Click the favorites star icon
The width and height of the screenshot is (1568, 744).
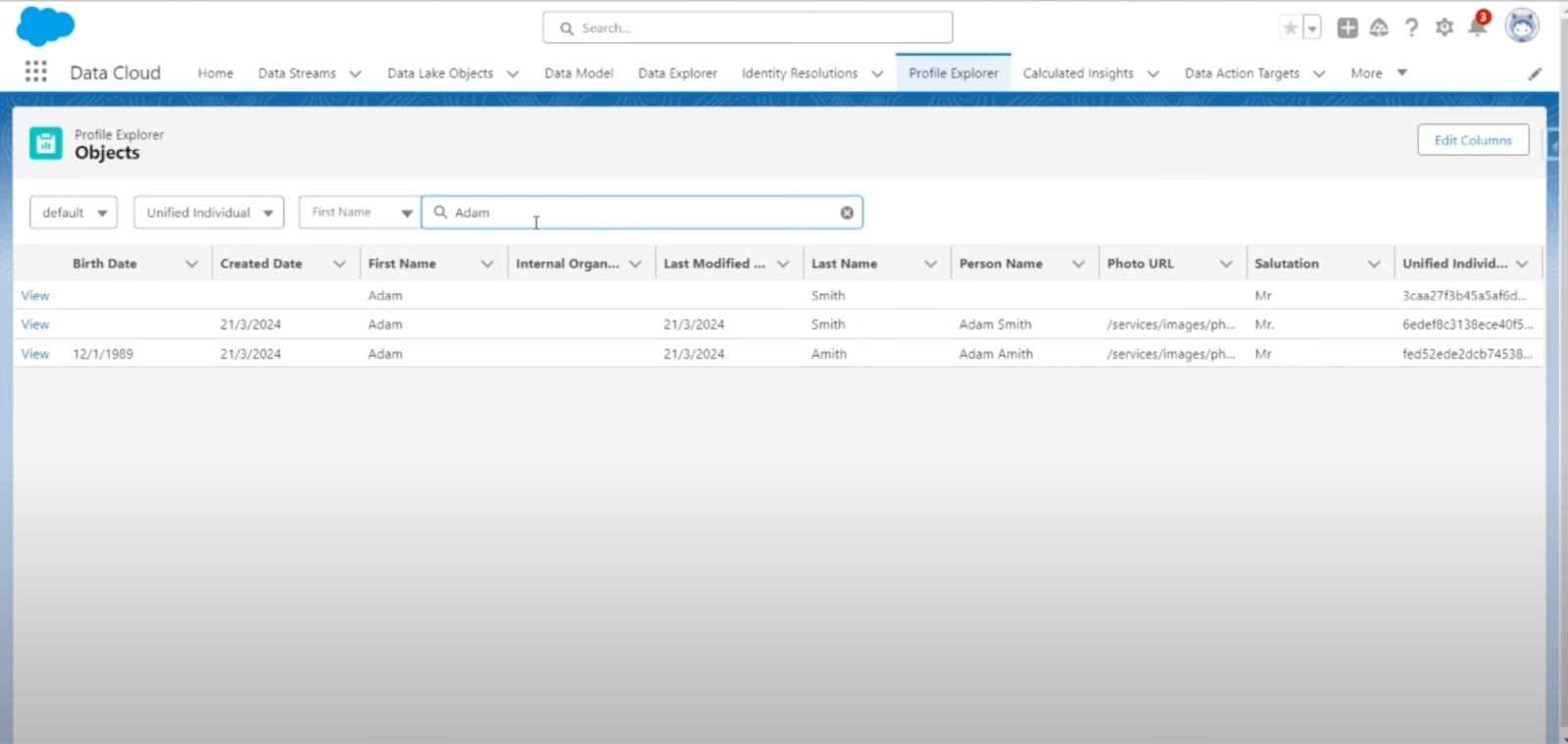click(1291, 27)
